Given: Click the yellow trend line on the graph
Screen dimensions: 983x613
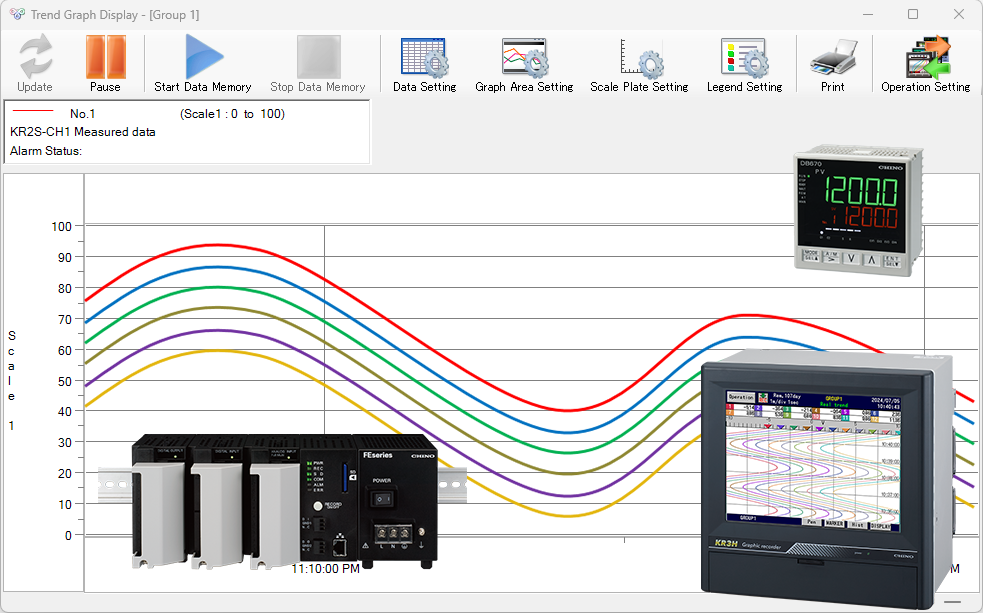Looking at the screenshot, I should click(217, 350).
